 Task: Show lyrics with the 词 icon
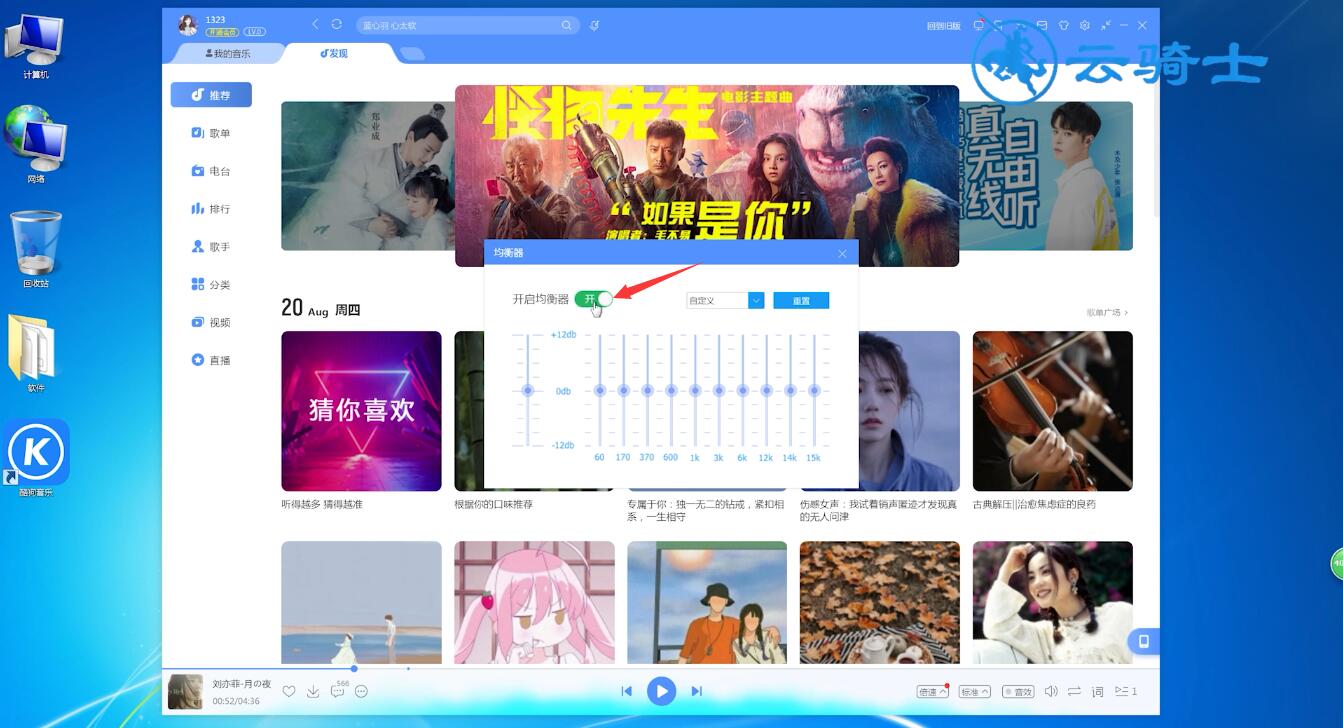1097,691
